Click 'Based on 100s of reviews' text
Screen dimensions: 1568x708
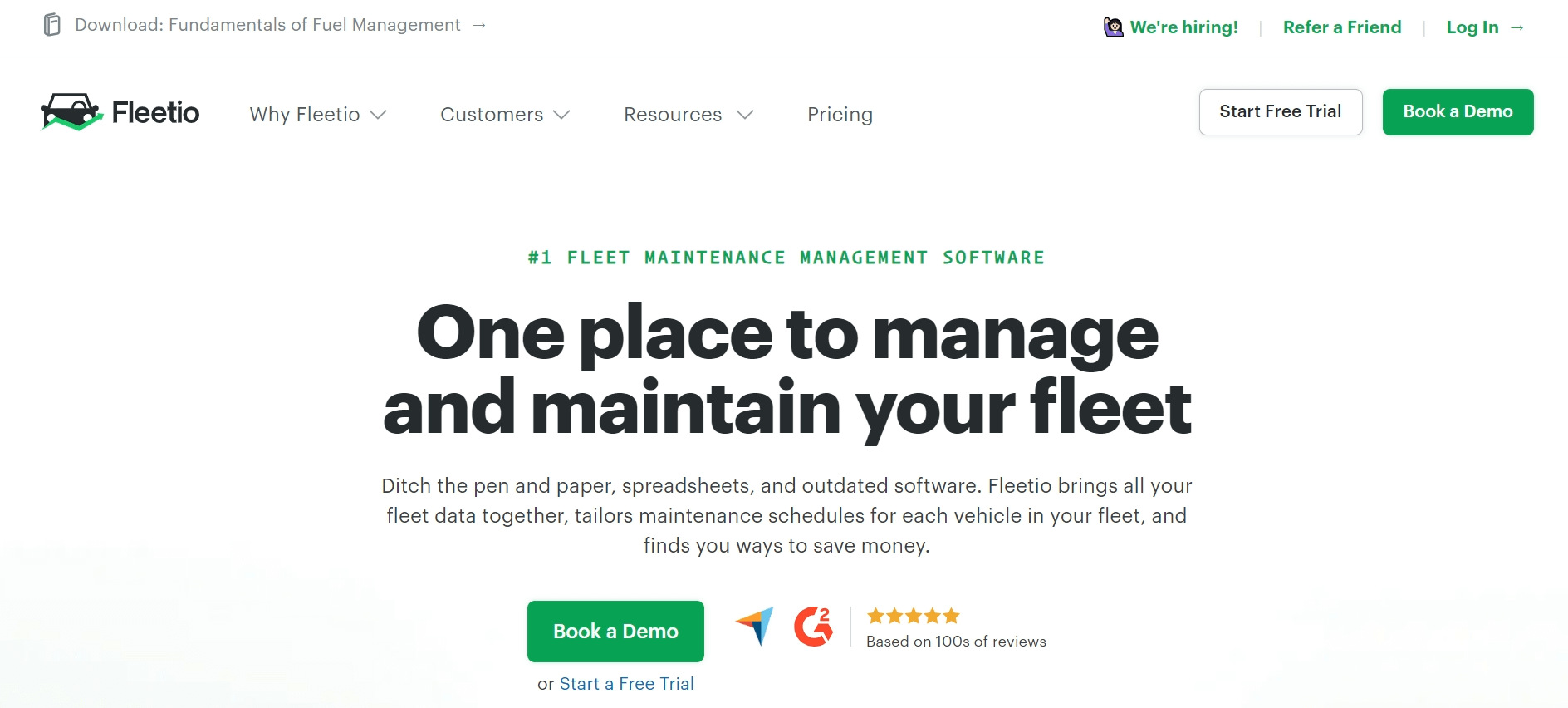click(956, 642)
